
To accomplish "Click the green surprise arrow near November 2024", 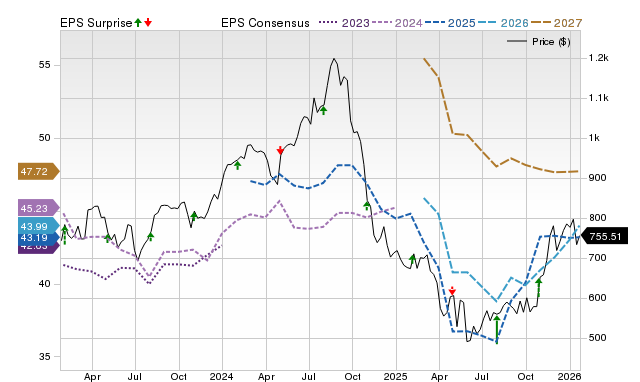I will tap(367, 206).
